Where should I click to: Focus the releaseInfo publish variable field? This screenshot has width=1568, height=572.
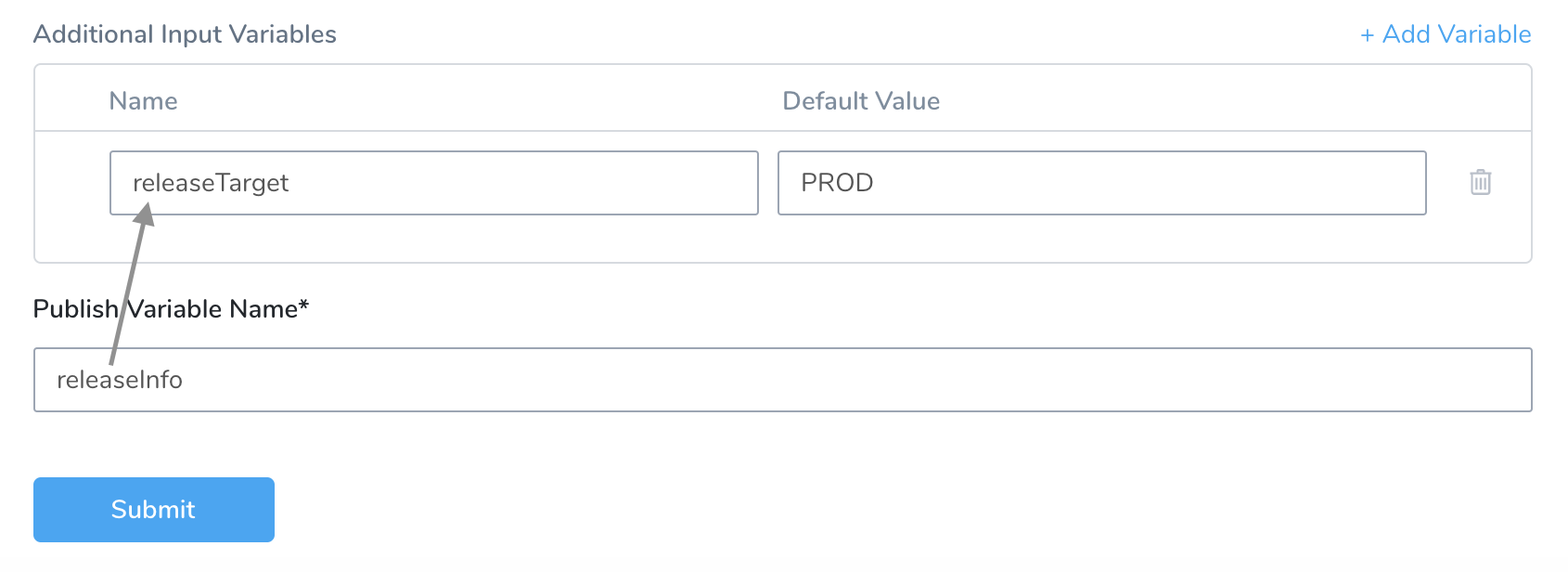pos(782,380)
